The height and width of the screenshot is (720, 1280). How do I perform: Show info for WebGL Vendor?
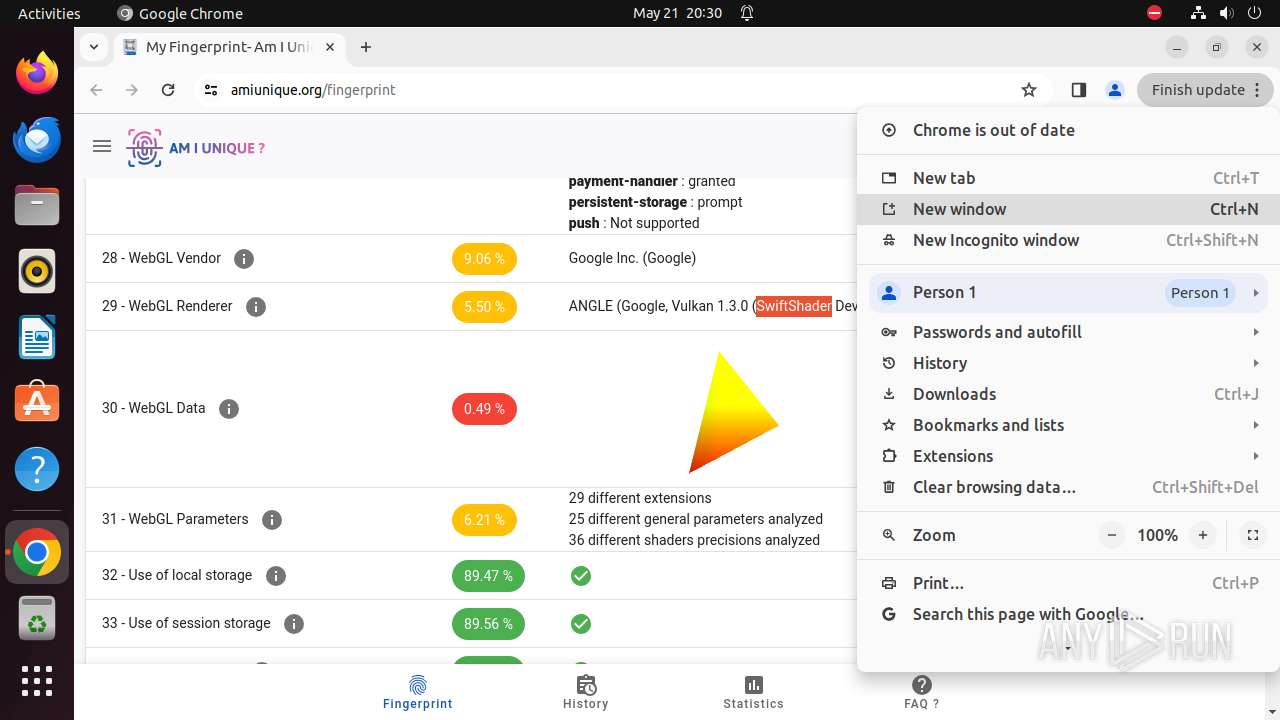click(x=243, y=259)
